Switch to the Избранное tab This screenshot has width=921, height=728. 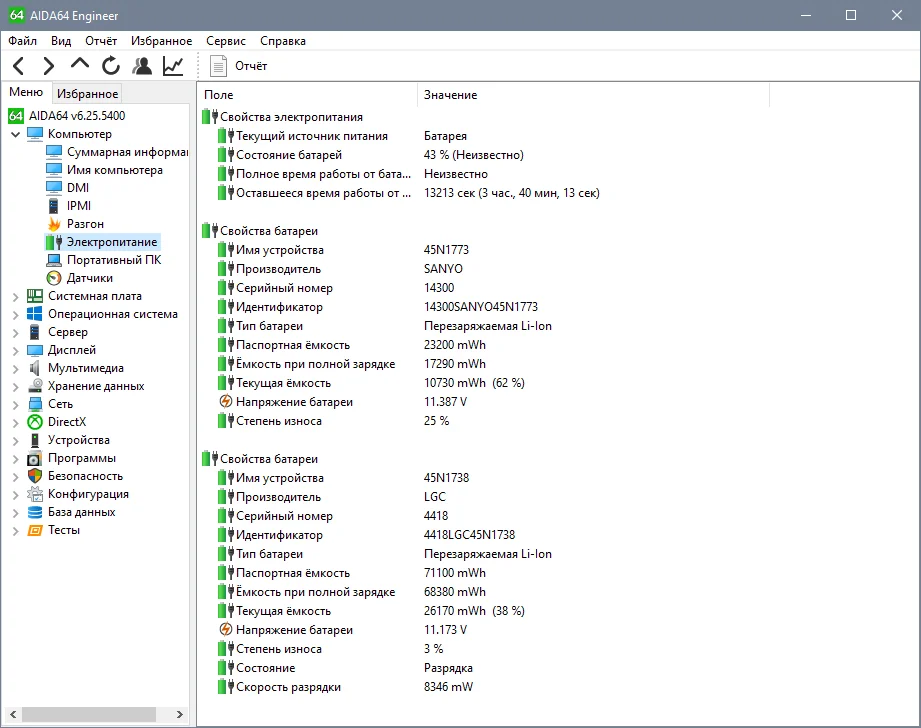pyautogui.click(x=88, y=94)
